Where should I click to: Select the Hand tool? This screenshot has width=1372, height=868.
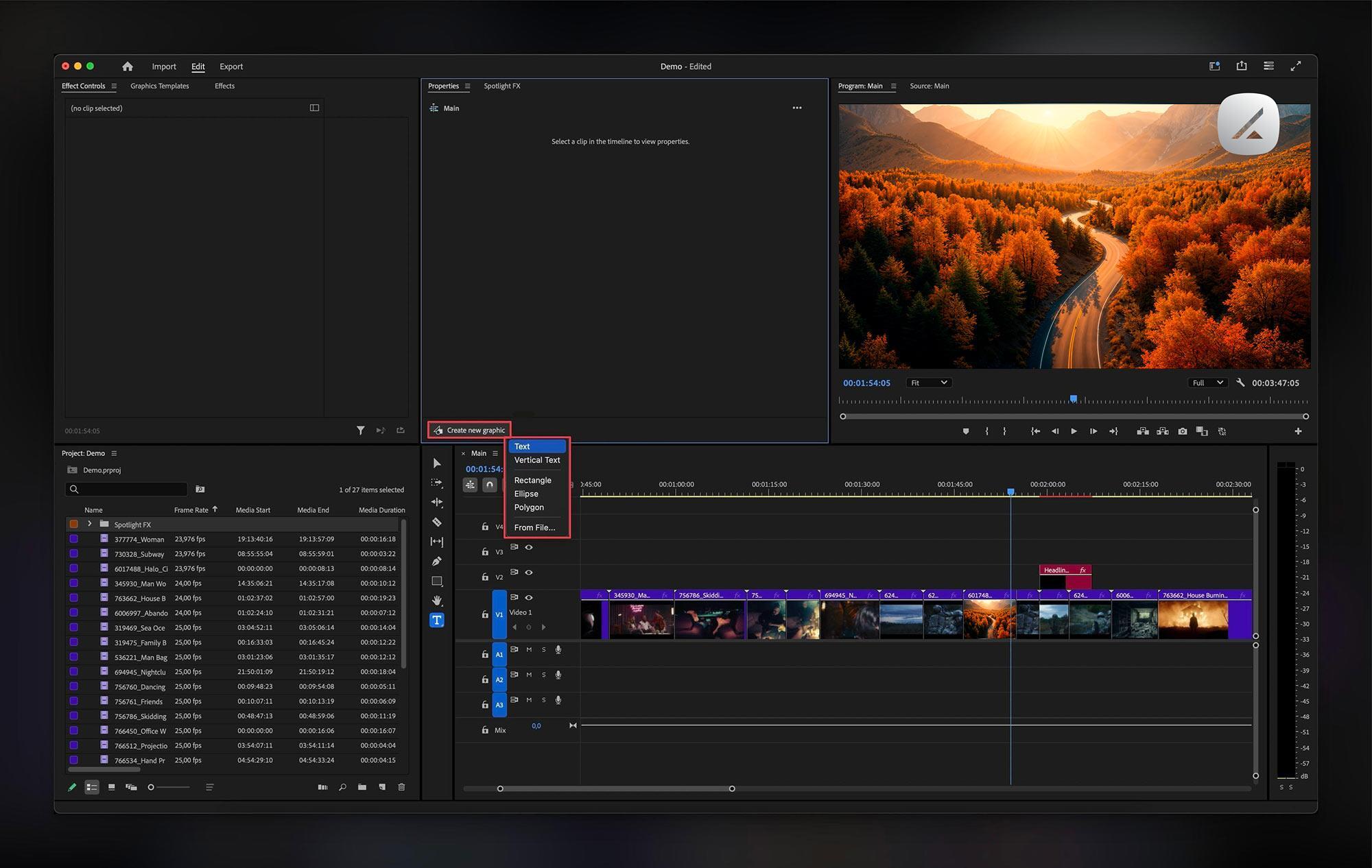437,601
